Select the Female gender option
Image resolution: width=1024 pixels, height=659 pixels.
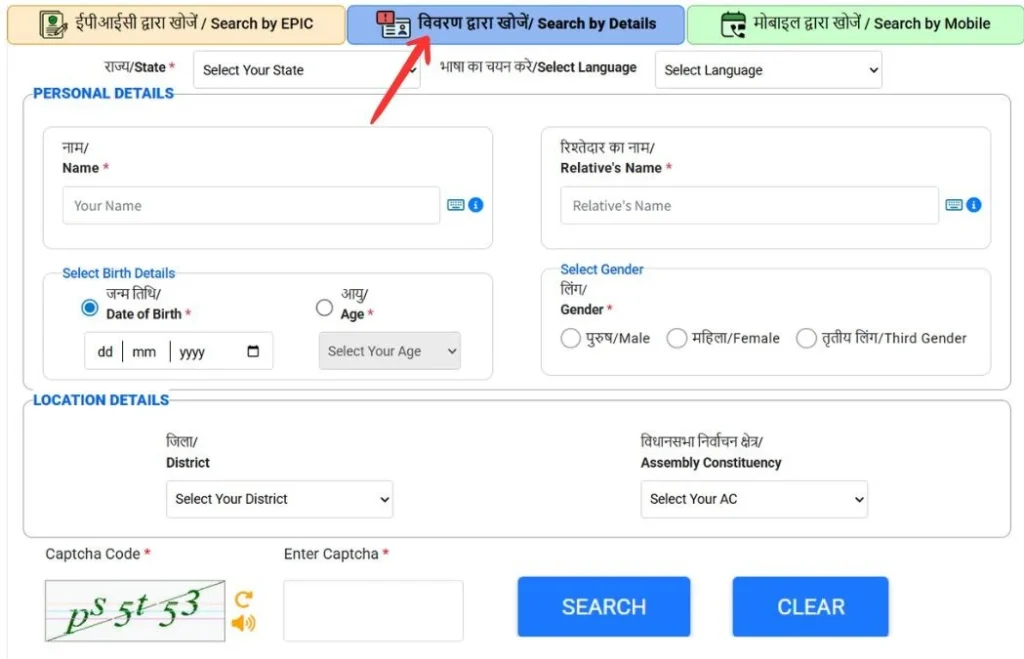677,338
